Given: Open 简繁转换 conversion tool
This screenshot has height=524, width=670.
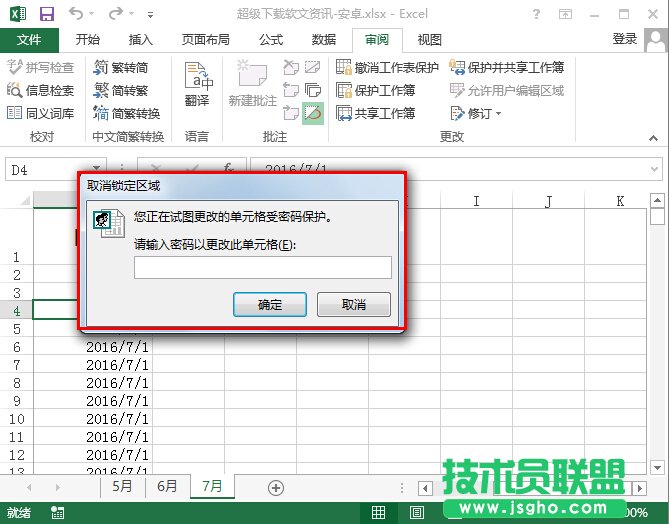Looking at the screenshot, I should click(x=126, y=113).
